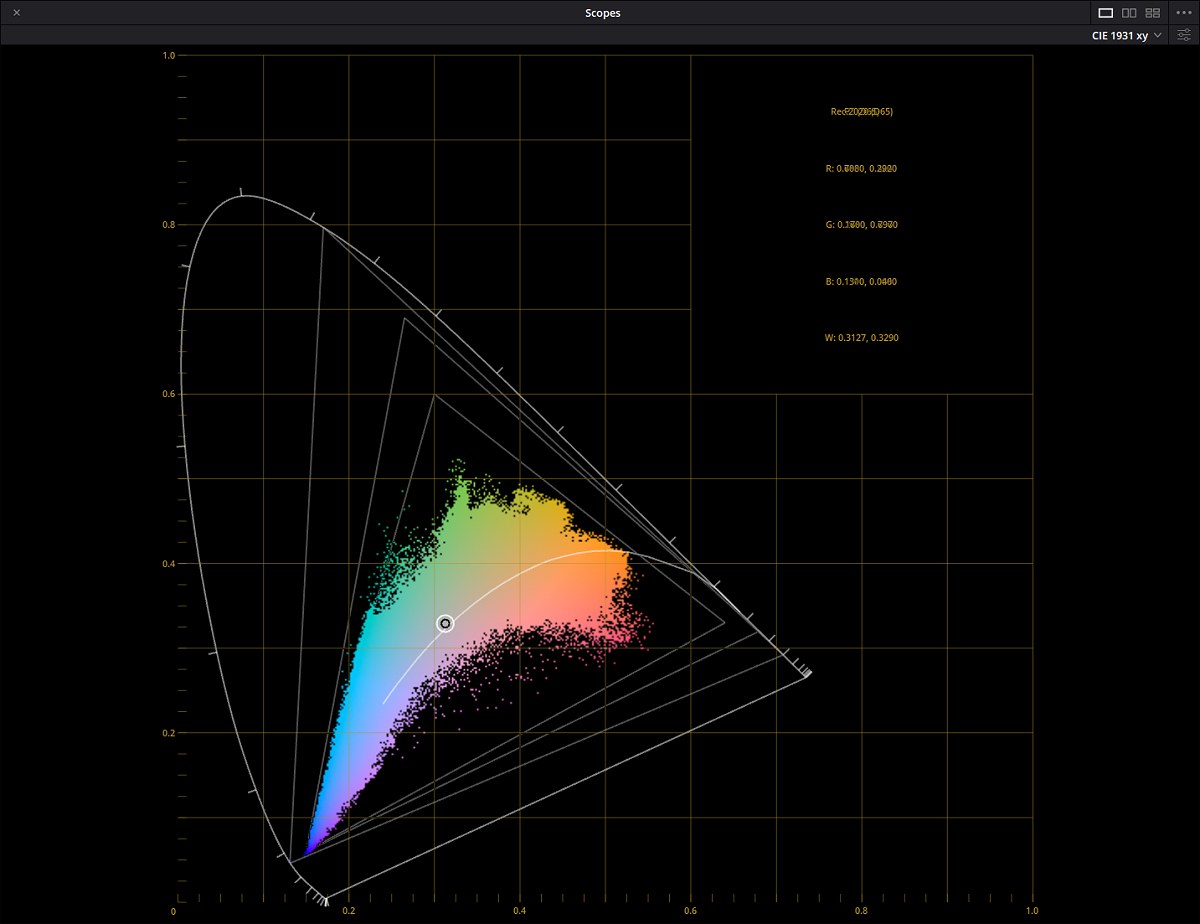Click the gamut name label ending in D65)
Viewport: 1200px width, 924px height.
click(x=862, y=112)
